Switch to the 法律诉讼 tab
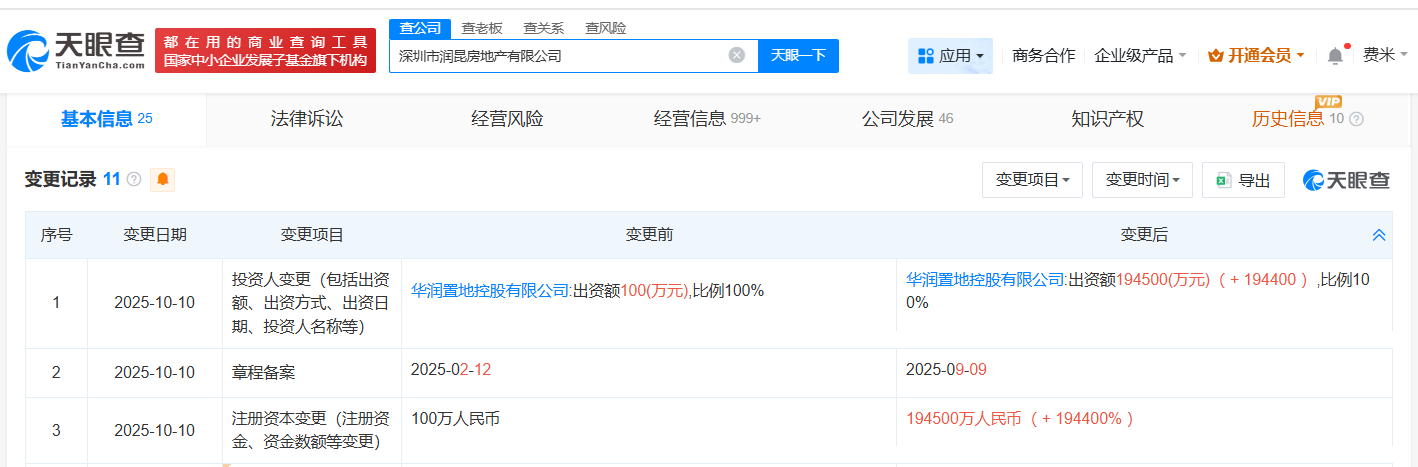The width and height of the screenshot is (1418, 467). coord(307,120)
